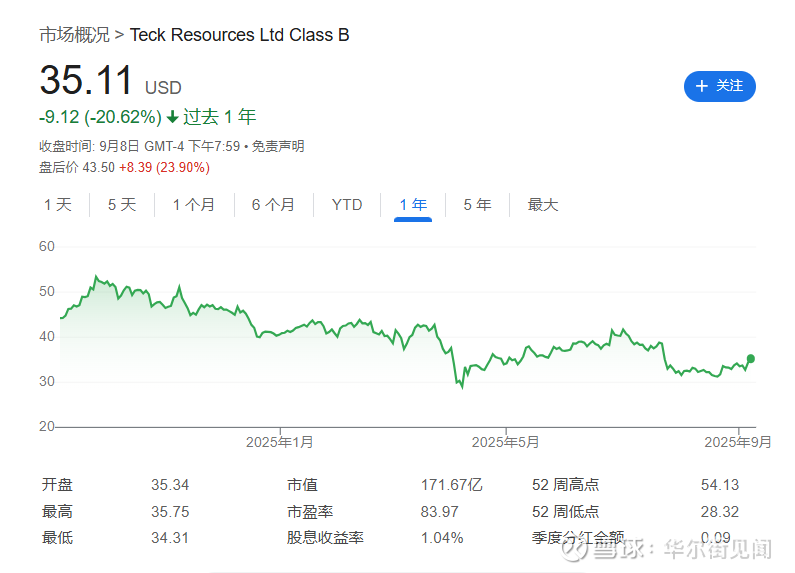Open the 免责声明 disclaimer link
Screen dimensions: 795x573
click(x=278, y=147)
